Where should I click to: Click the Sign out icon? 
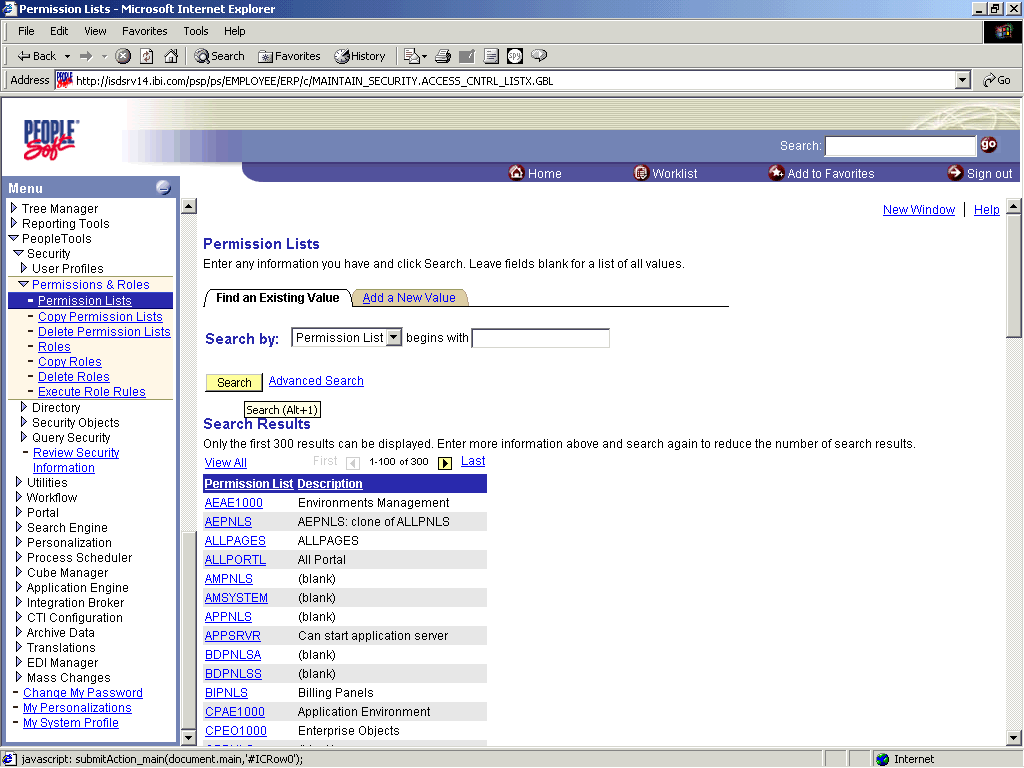coord(955,172)
